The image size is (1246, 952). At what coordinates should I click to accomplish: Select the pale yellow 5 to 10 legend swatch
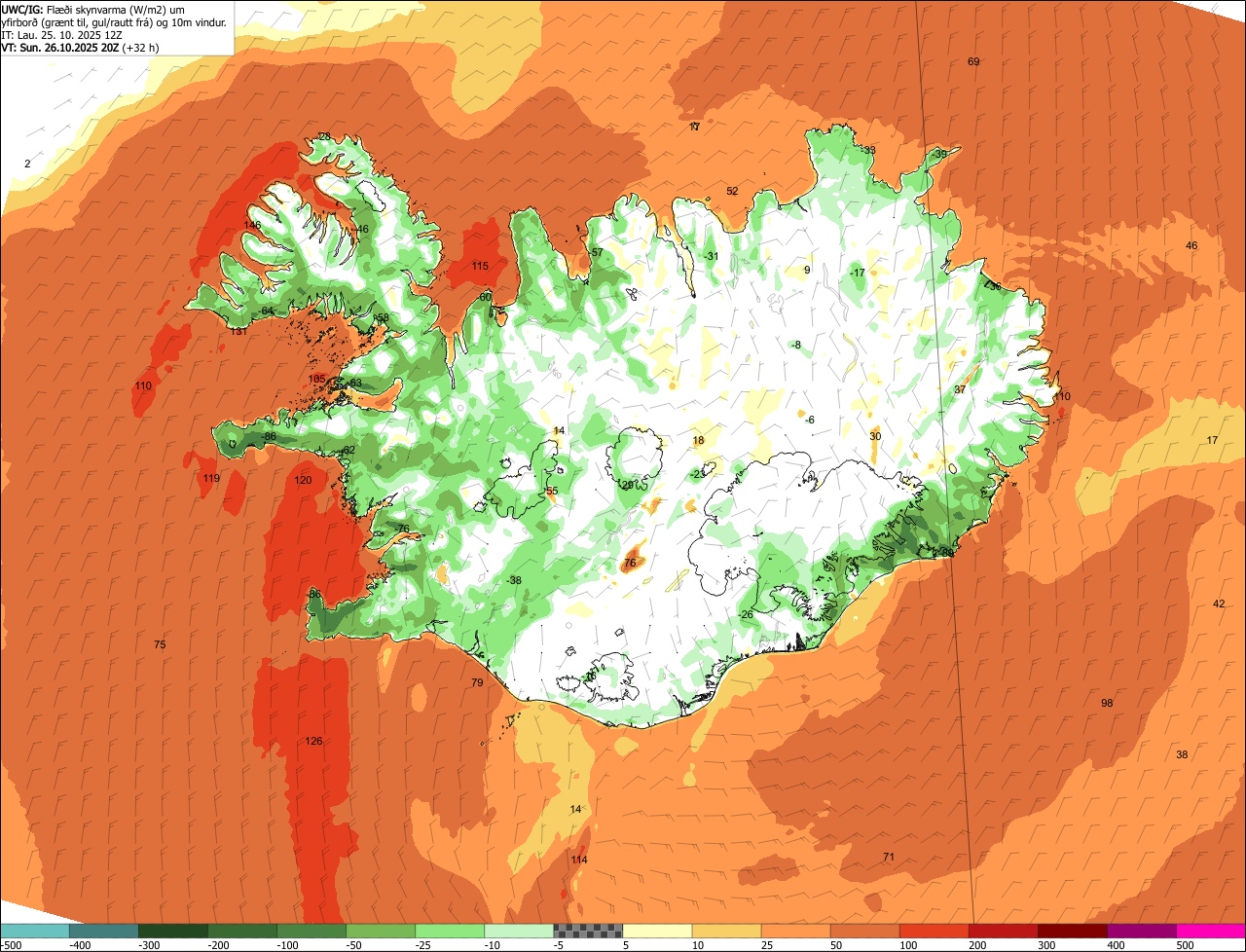point(657,931)
